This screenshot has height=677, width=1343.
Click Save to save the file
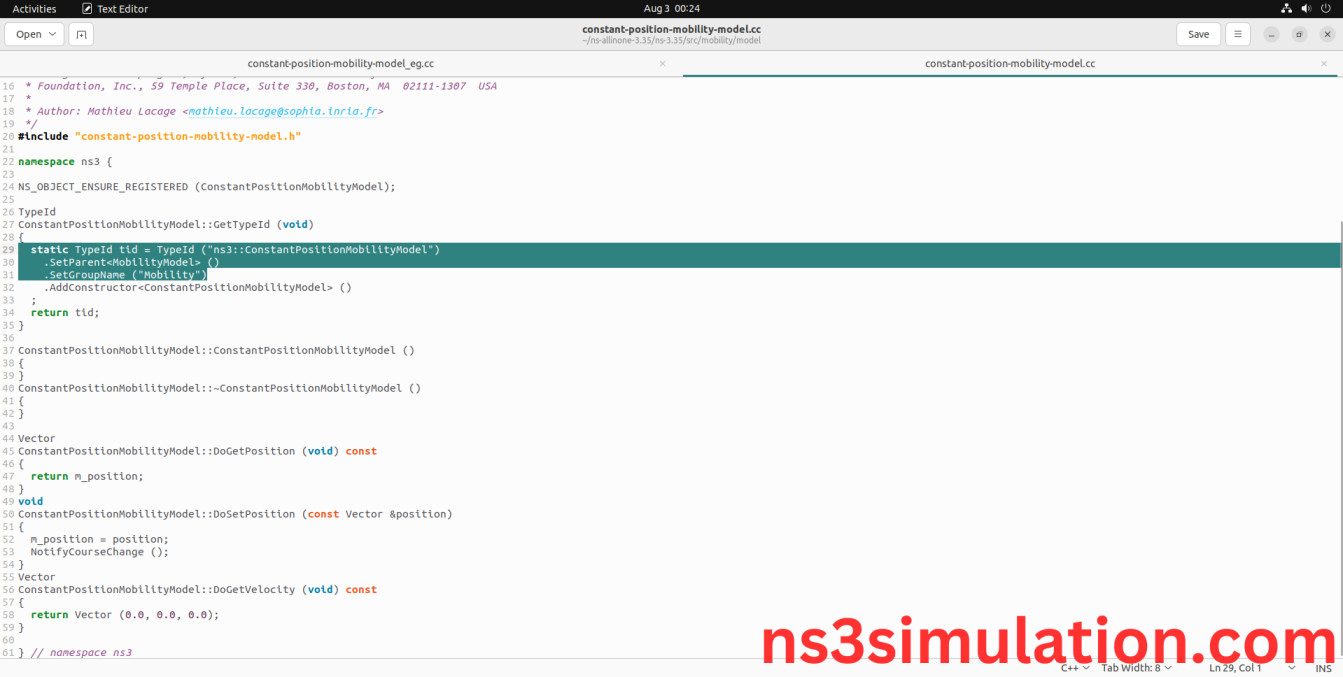(1198, 33)
